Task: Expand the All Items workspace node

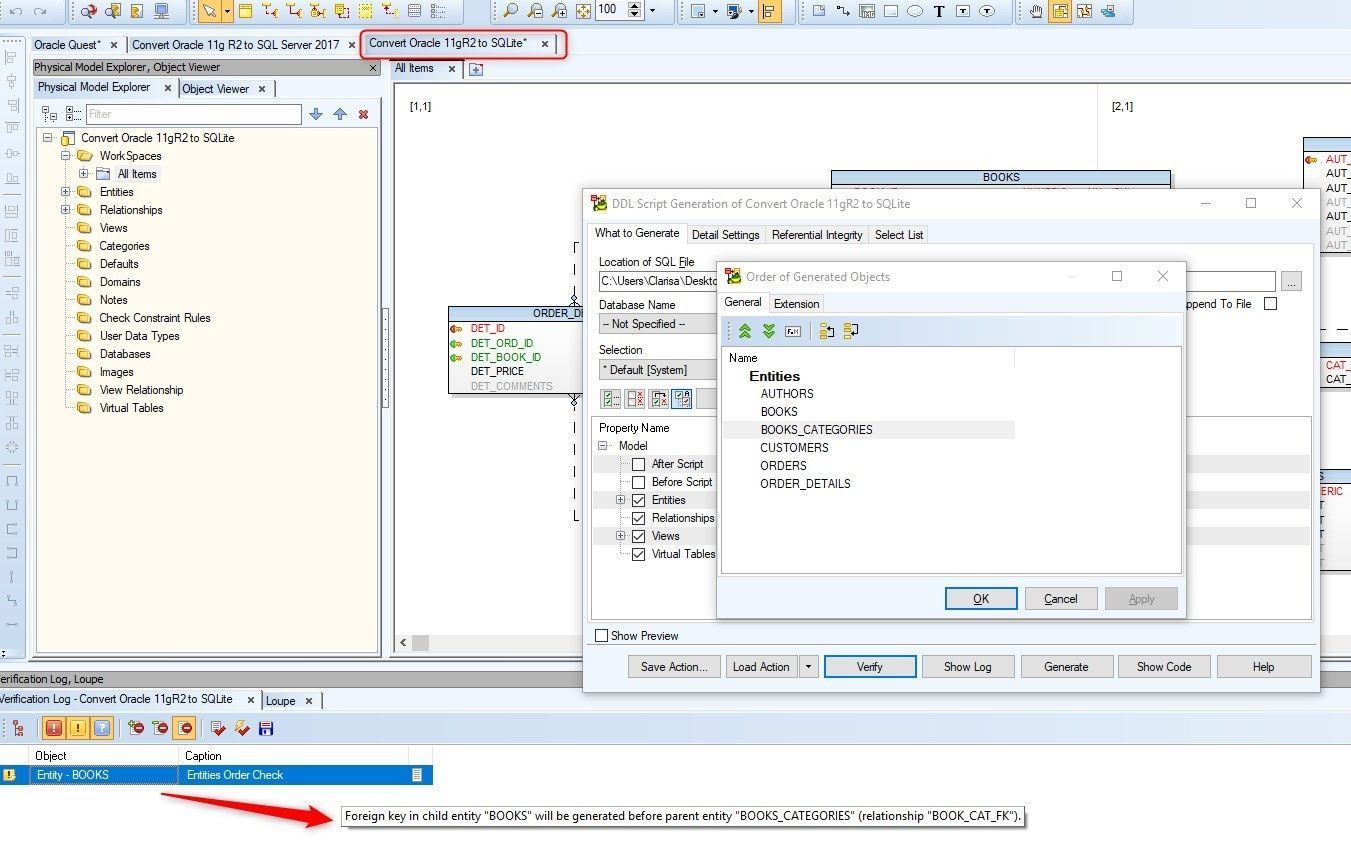Action: pyautogui.click(x=84, y=174)
